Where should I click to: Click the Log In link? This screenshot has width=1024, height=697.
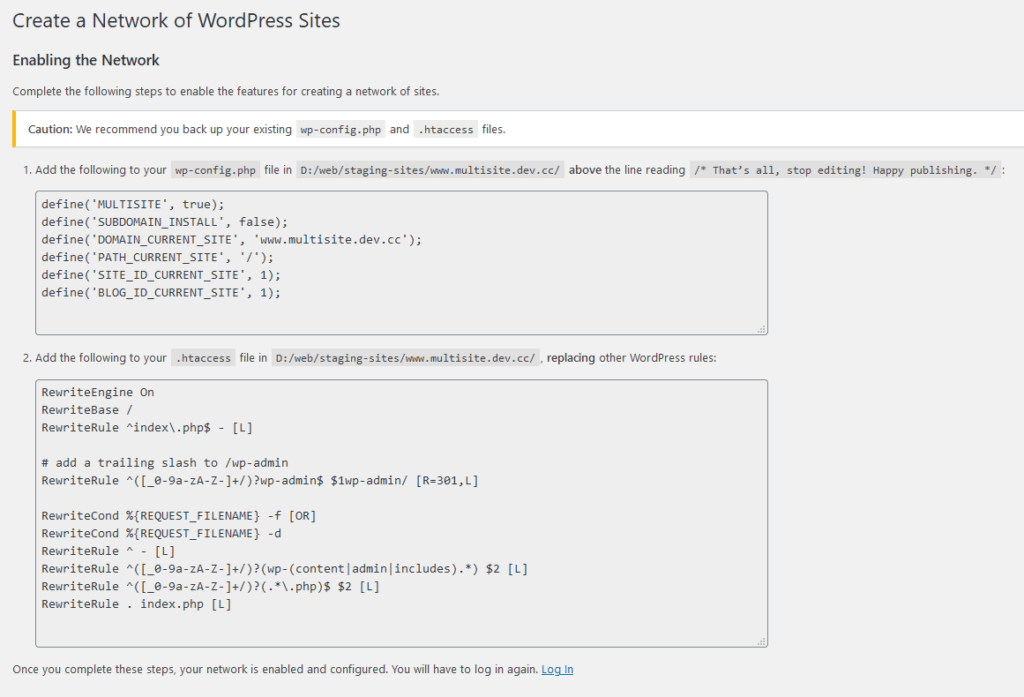pos(556,669)
